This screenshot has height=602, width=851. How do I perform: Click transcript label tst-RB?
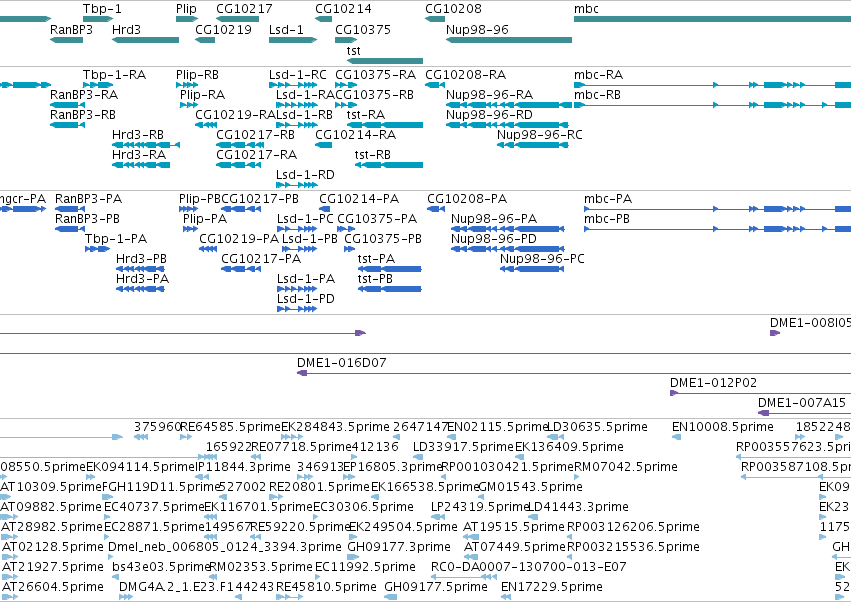(372, 155)
